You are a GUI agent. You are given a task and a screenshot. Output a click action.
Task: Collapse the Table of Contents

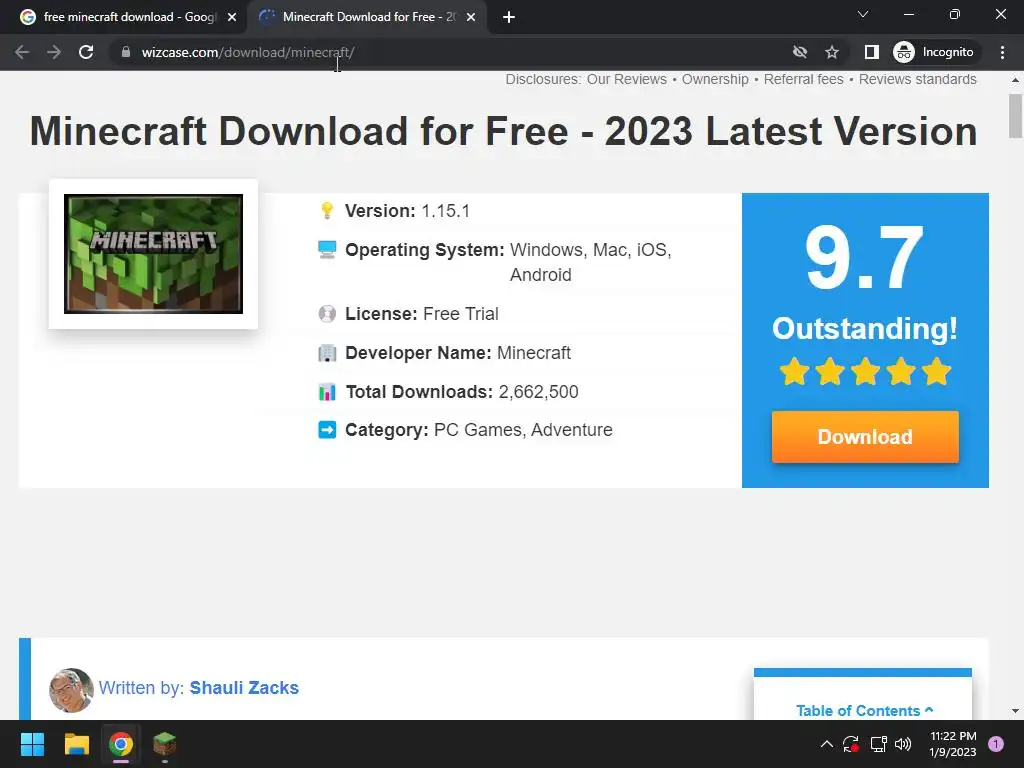865,711
